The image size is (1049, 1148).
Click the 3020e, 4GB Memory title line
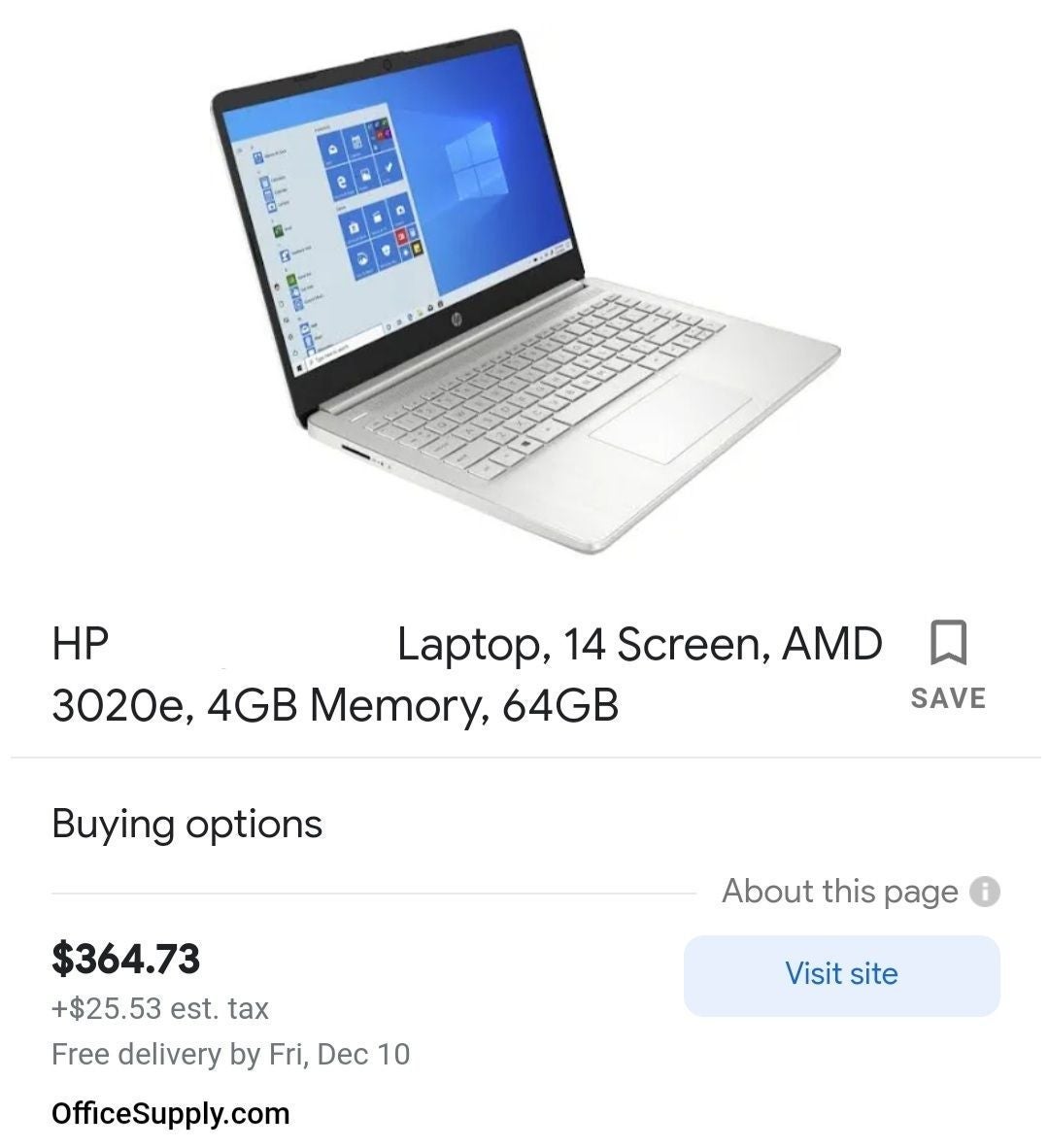coord(335,705)
